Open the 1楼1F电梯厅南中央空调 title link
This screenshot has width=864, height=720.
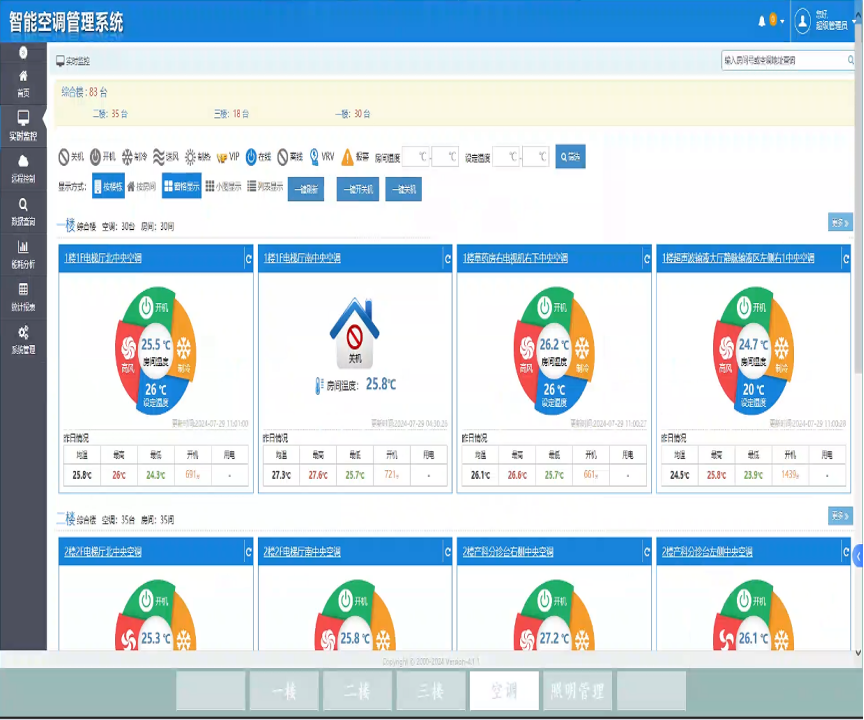pyautogui.click(x=303, y=259)
